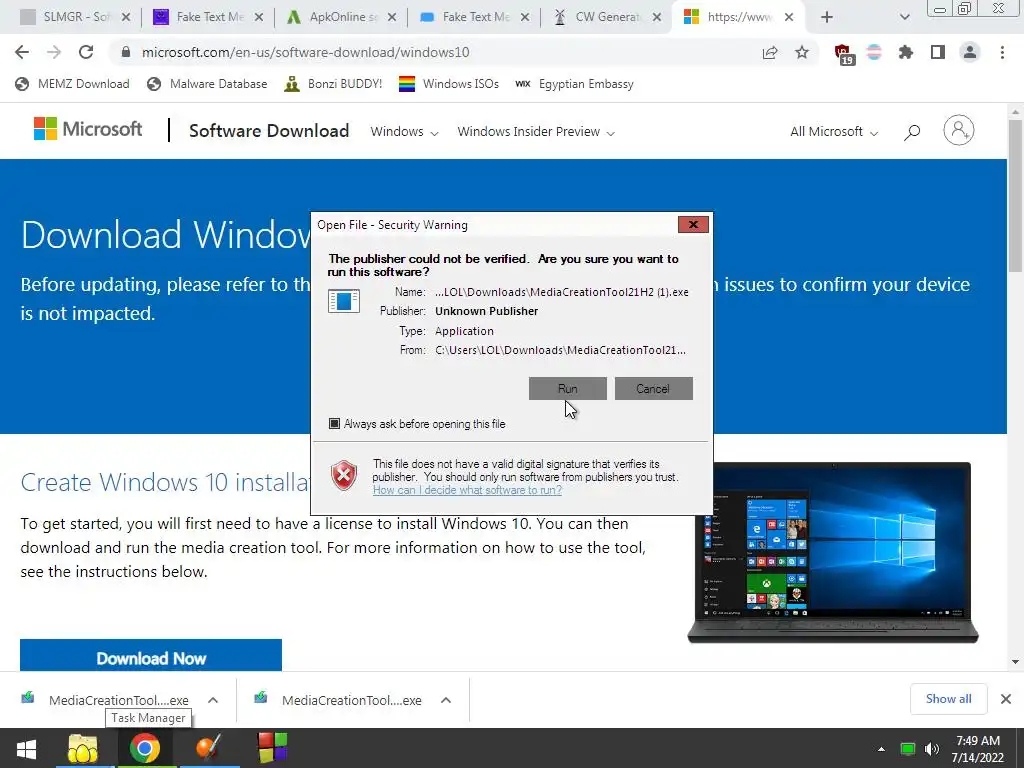
Task: Click the search magnifier icon on Microsoft page
Action: tap(912, 132)
